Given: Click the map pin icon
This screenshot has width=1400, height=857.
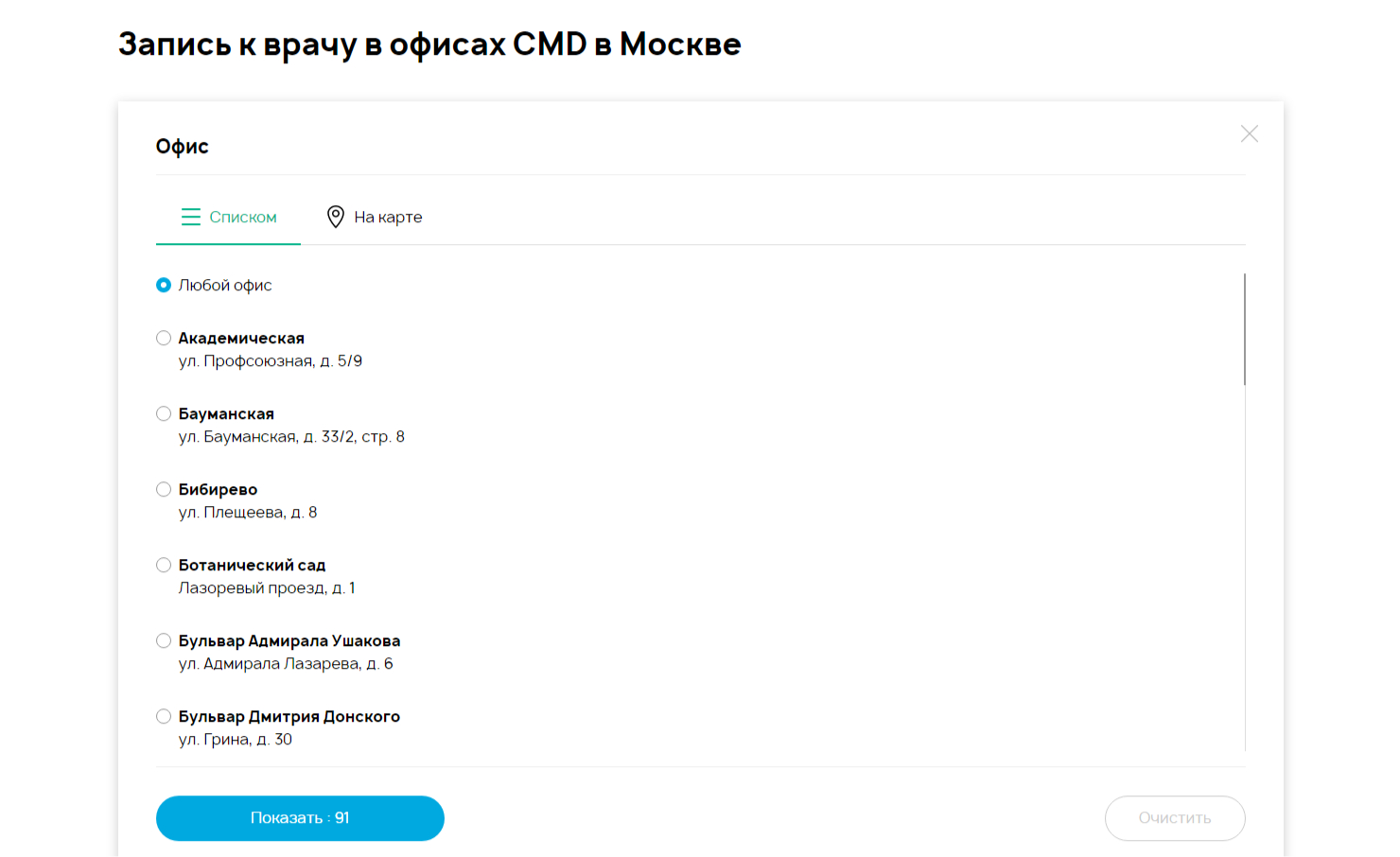Looking at the screenshot, I should pos(335,217).
